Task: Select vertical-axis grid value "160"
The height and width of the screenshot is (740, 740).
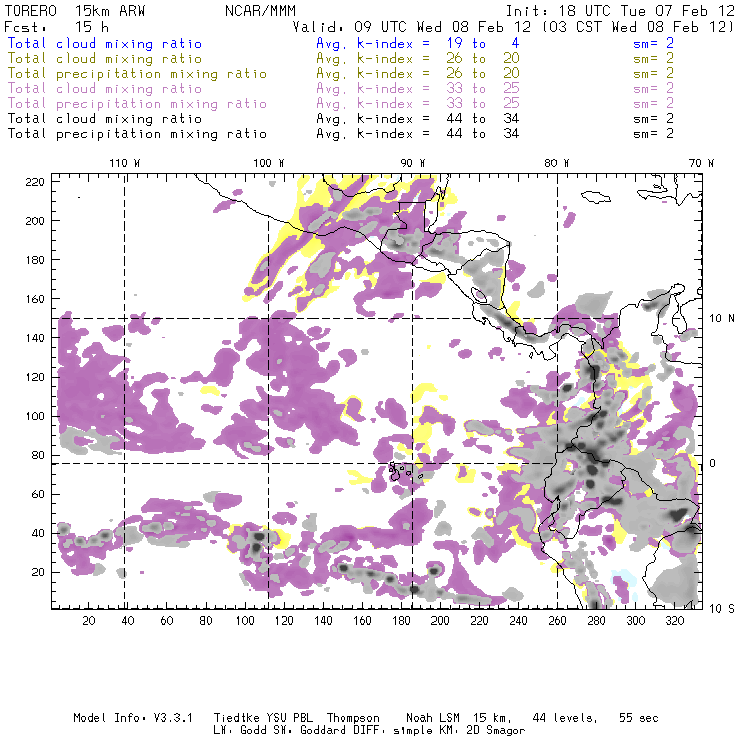Action: [x=35, y=299]
